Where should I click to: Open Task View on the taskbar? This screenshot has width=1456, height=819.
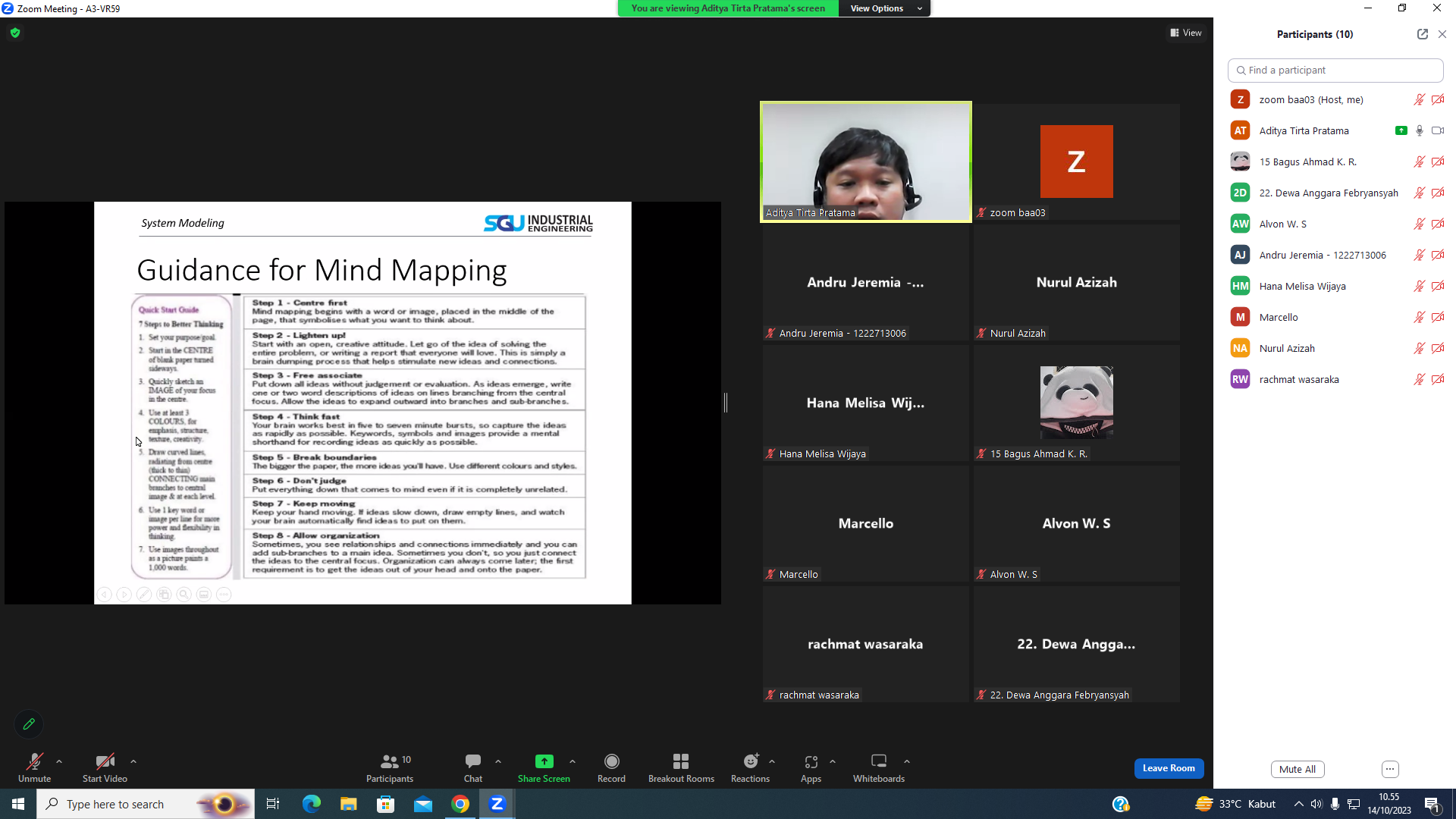tap(273, 804)
